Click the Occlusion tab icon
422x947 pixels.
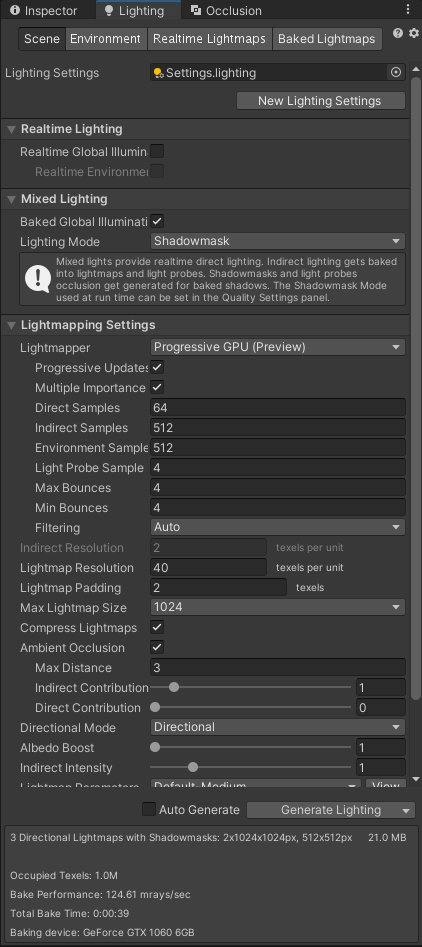point(196,10)
